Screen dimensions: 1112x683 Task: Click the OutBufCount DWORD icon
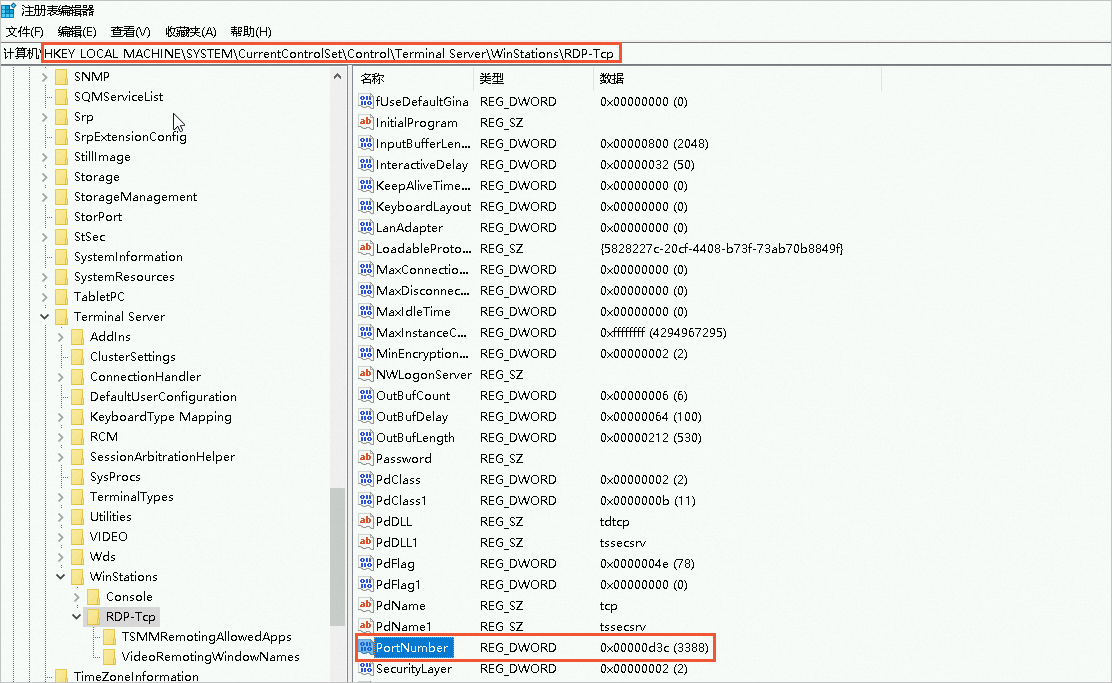(365, 395)
